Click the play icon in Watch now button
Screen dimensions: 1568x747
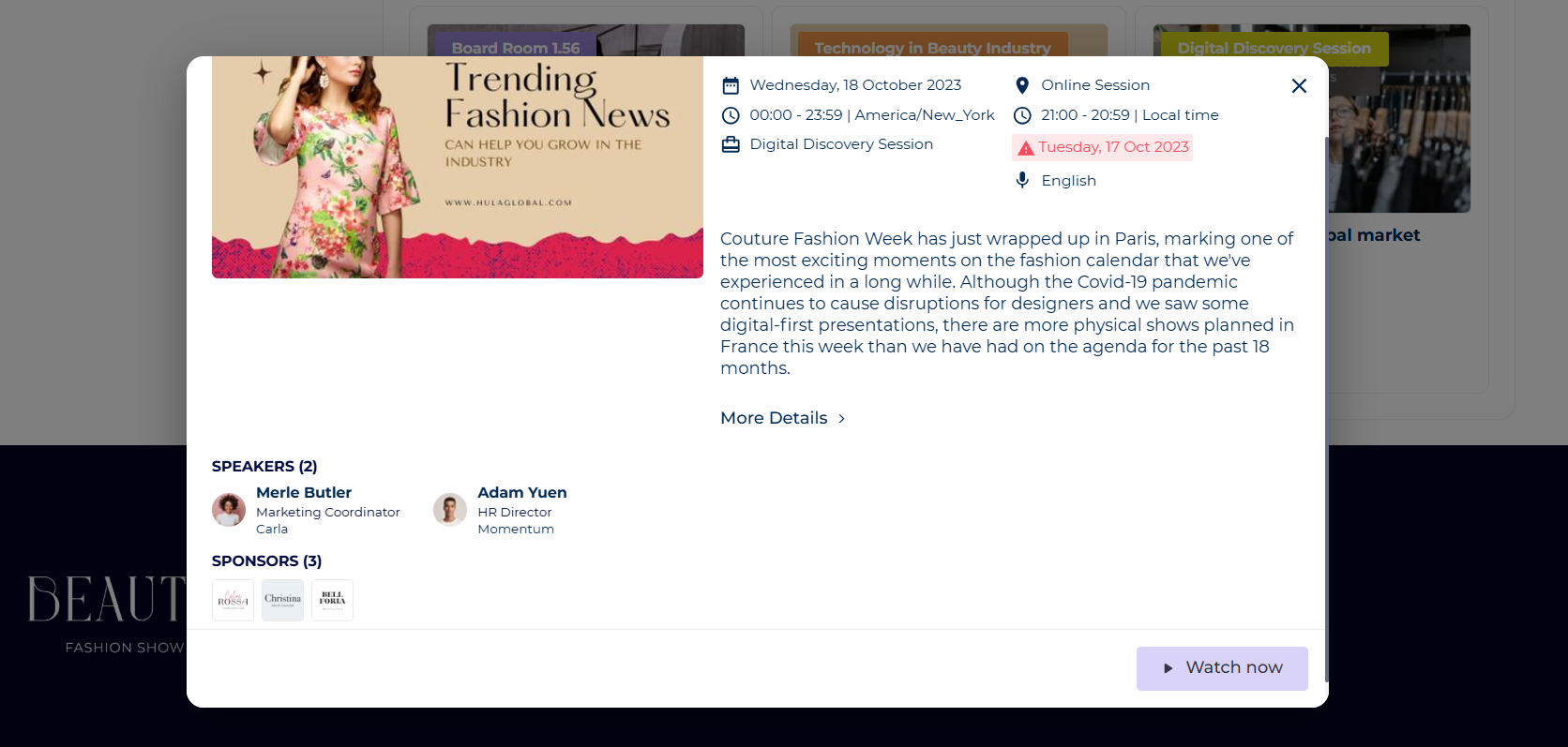tap(1168, 668)
